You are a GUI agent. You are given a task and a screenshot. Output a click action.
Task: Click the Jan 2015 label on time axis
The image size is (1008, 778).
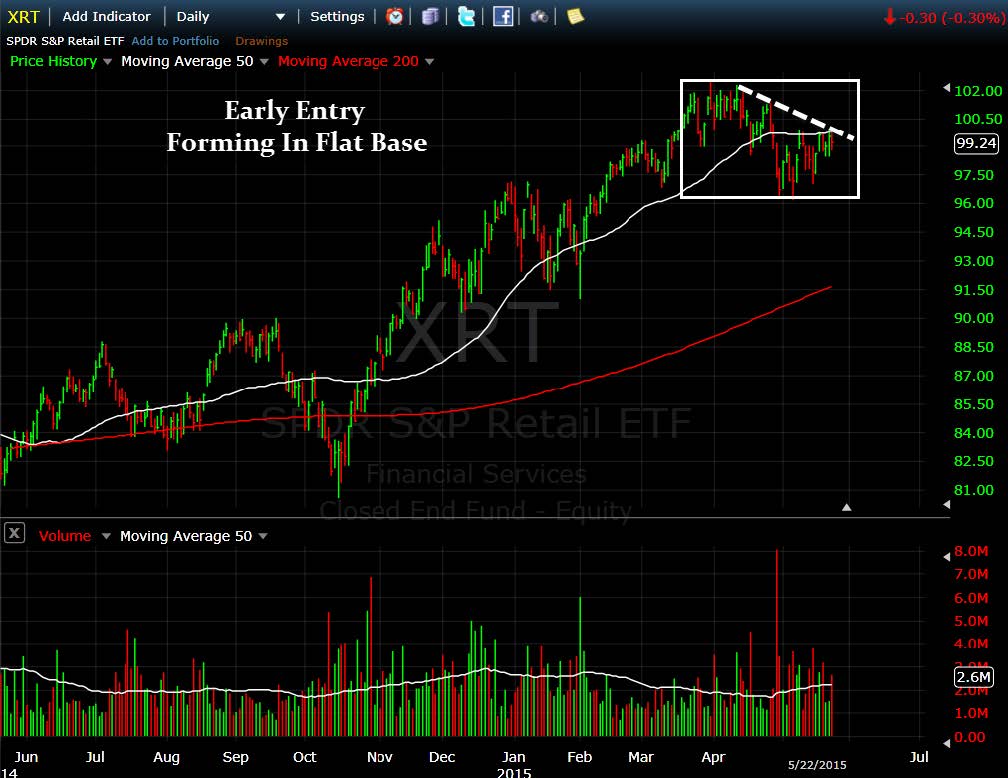(514, 764)
